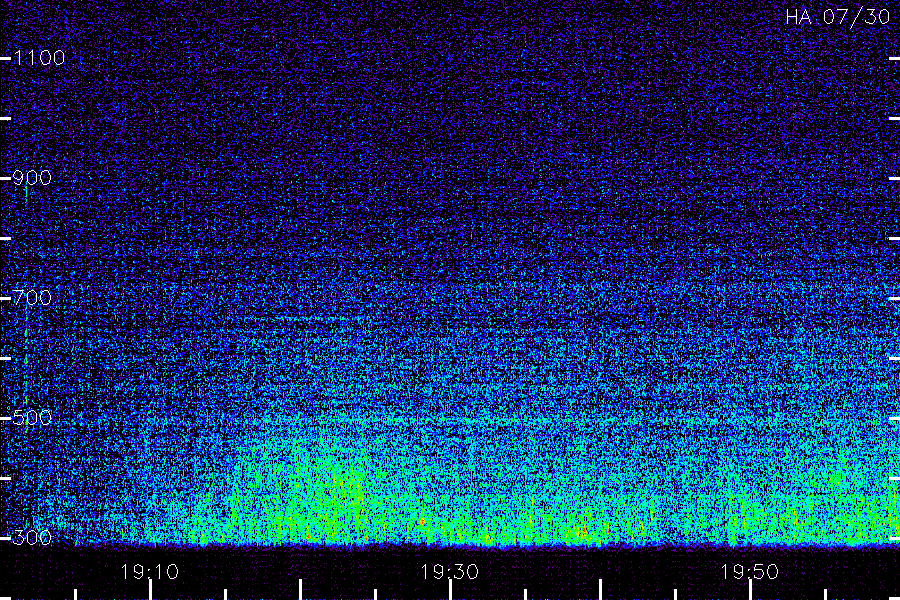The height and width of the screenshot is (600, 900).
Task: Click the tick mark below 19:50
Action: pos(750,590)
